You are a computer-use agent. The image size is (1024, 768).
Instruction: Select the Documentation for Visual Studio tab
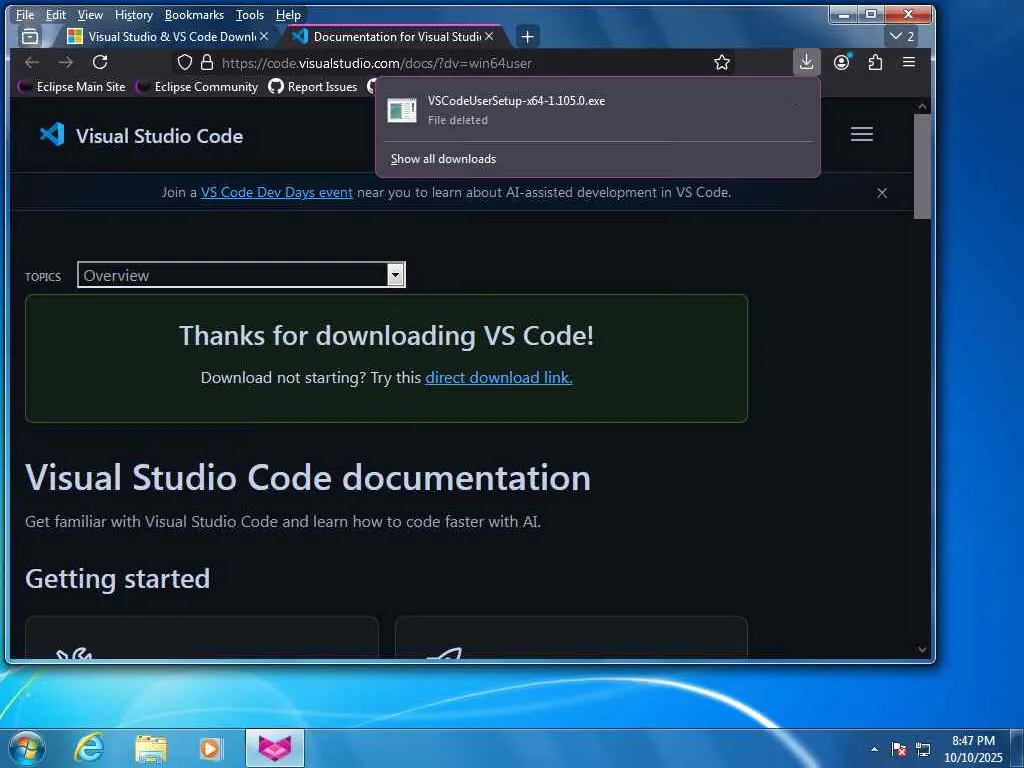[394, 37]
